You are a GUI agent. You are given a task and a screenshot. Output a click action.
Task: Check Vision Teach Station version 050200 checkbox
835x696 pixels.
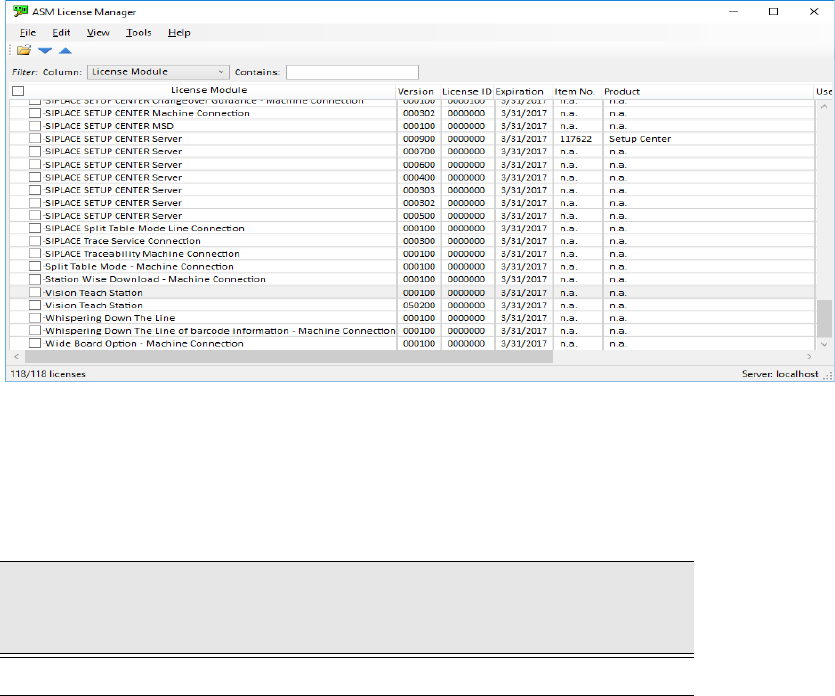[x=35, y=305]
